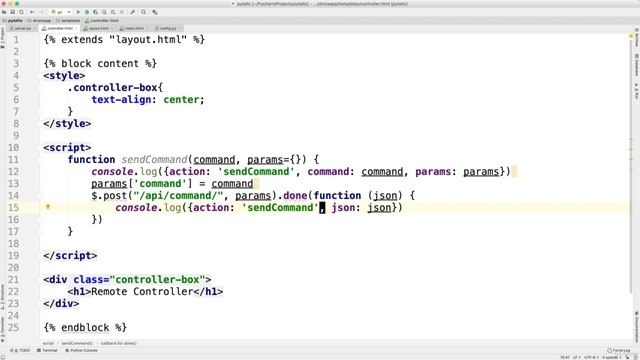Select controller.html in the navigation breadcrumb
Image resolution: width=640 pixels, height=360 pixels.
click(102, 20)
